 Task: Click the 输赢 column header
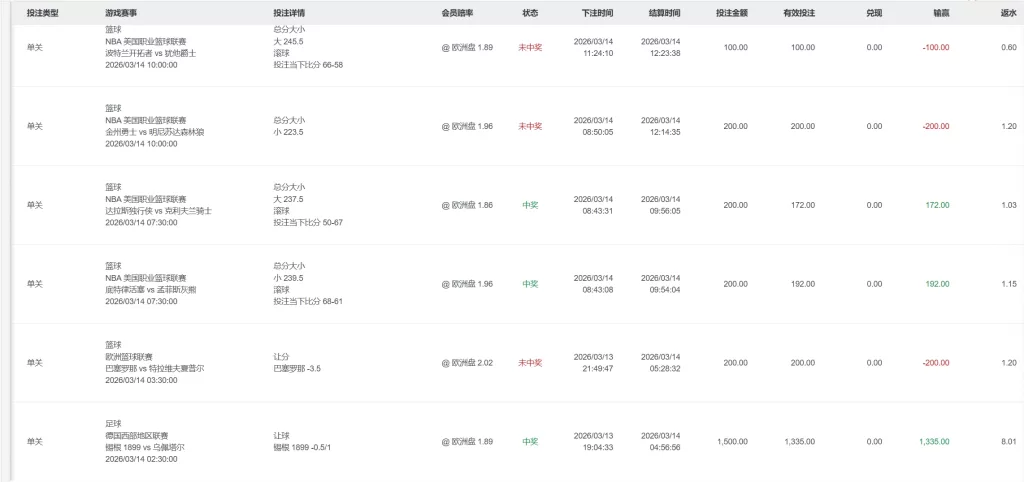point(941,13)
